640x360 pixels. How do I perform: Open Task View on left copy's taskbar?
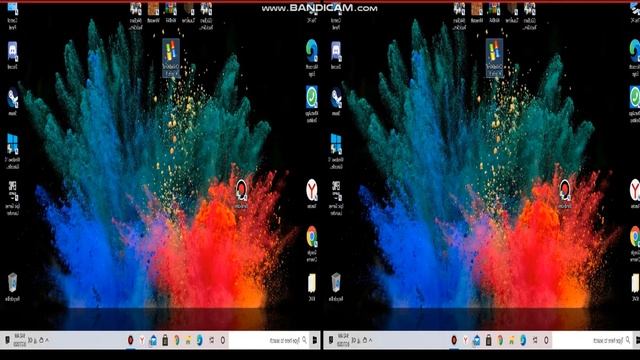point(211,340)
